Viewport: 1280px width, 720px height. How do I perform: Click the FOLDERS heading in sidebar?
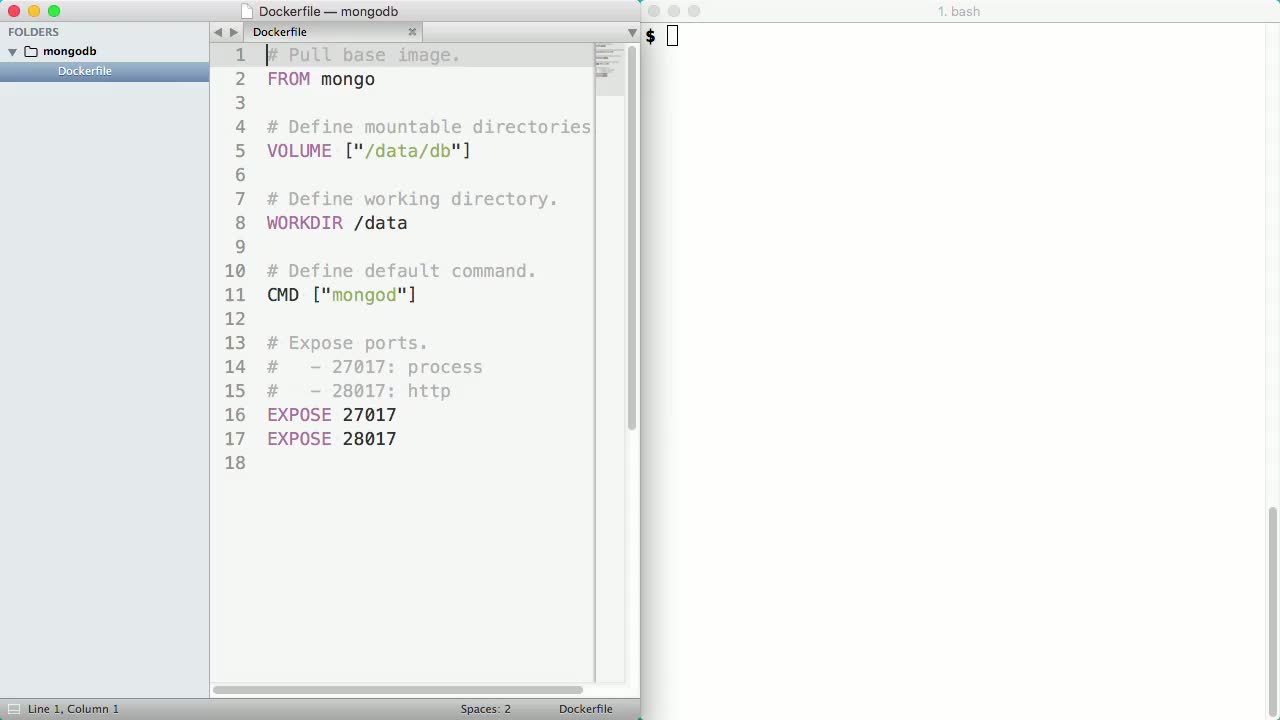[34, 32]
